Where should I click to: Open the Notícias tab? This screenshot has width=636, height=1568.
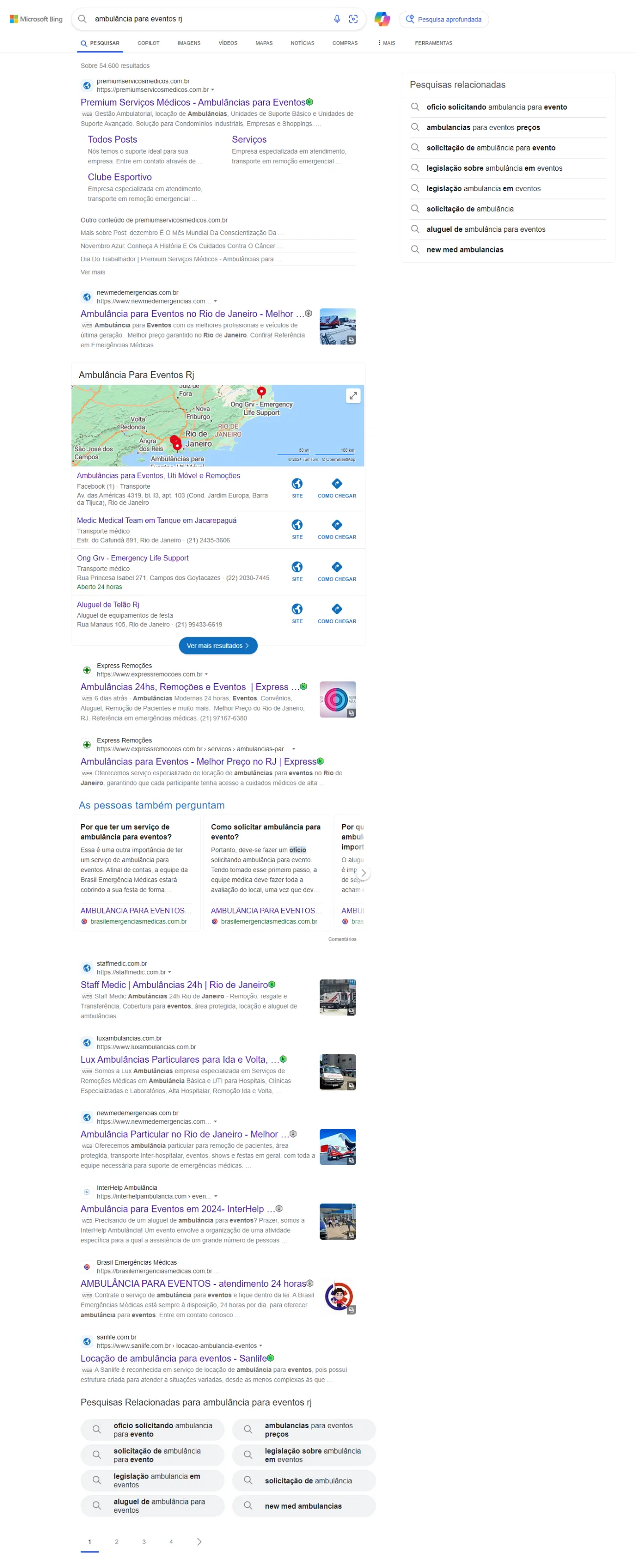(302, 43)
